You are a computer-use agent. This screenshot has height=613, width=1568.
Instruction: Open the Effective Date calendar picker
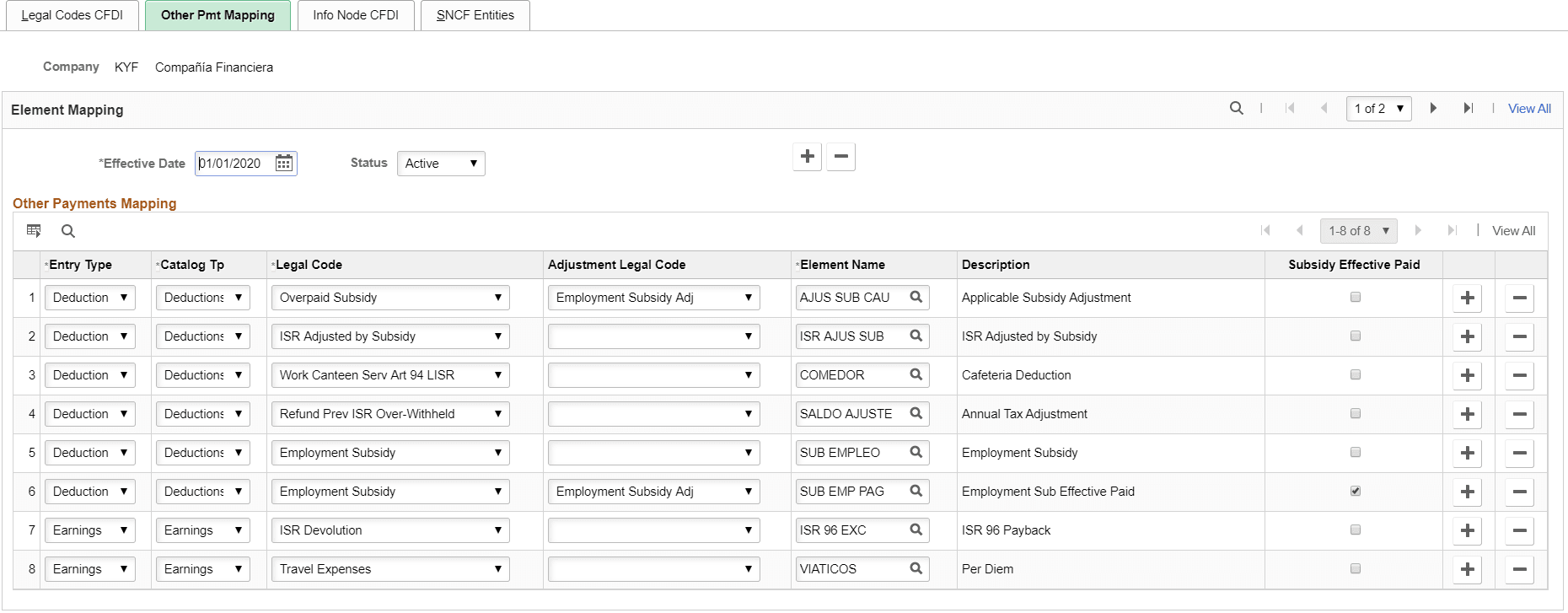point(284,163)
